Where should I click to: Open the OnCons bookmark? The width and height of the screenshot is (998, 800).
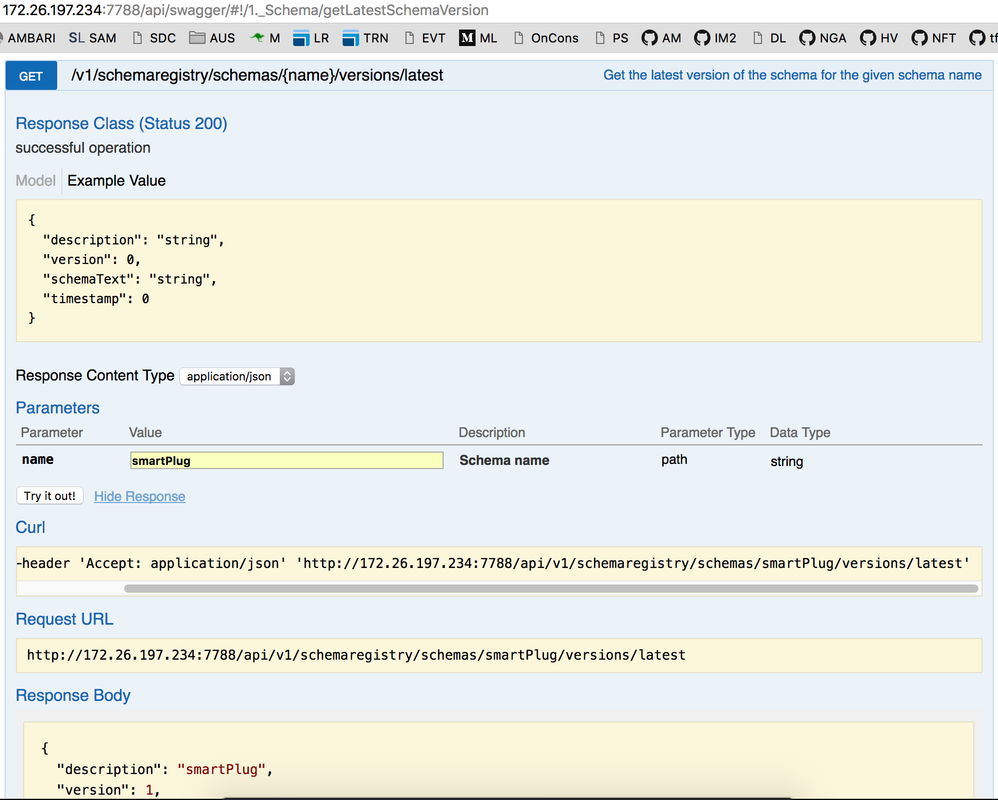[x=546, y=38]
